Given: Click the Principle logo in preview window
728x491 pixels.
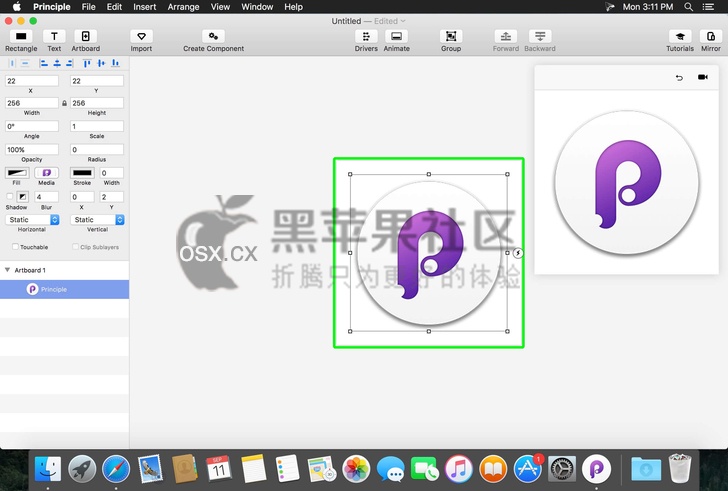Looking at the screenshot, I should click(x=627, y=183).
